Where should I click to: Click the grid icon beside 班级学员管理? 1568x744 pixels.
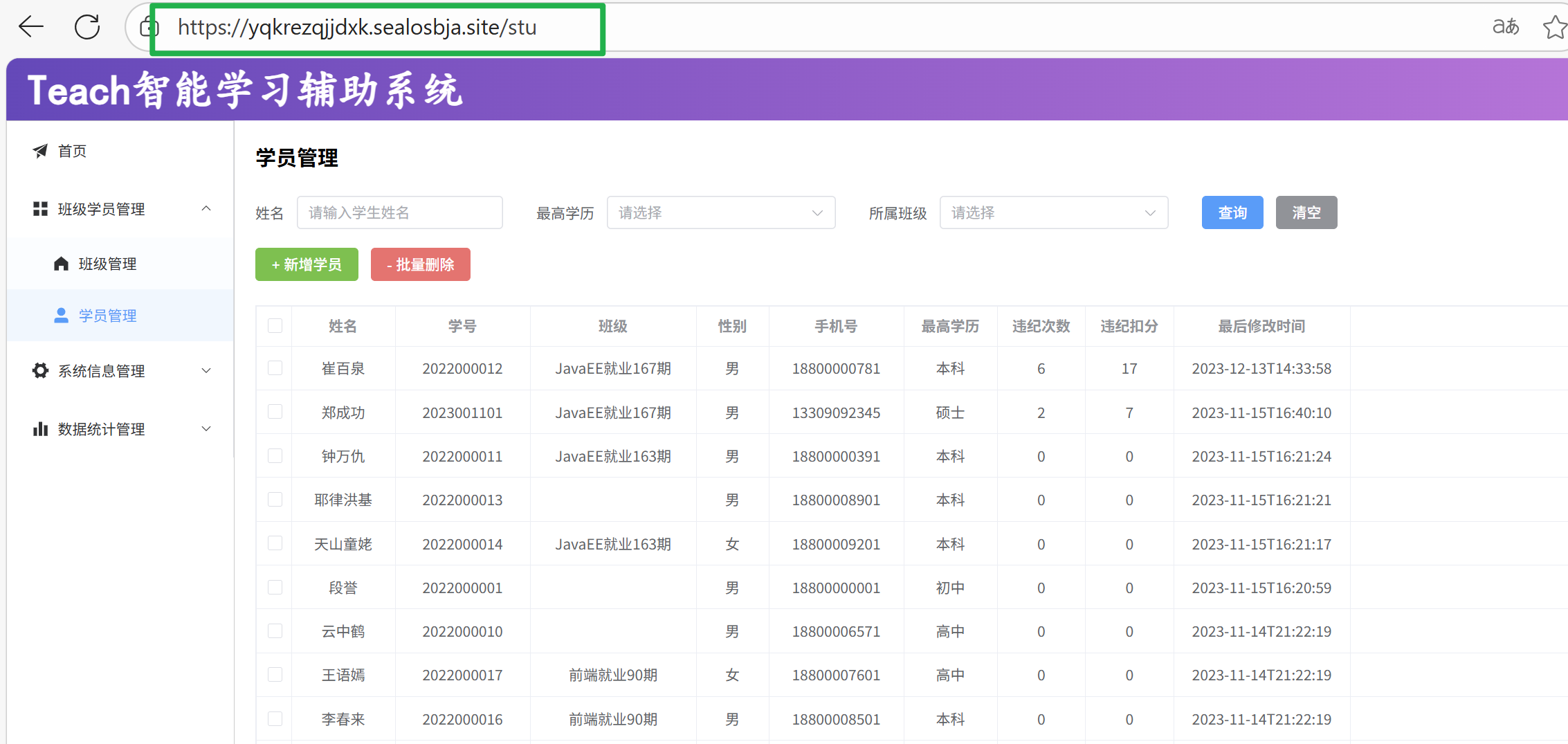[x=40, y=209]
